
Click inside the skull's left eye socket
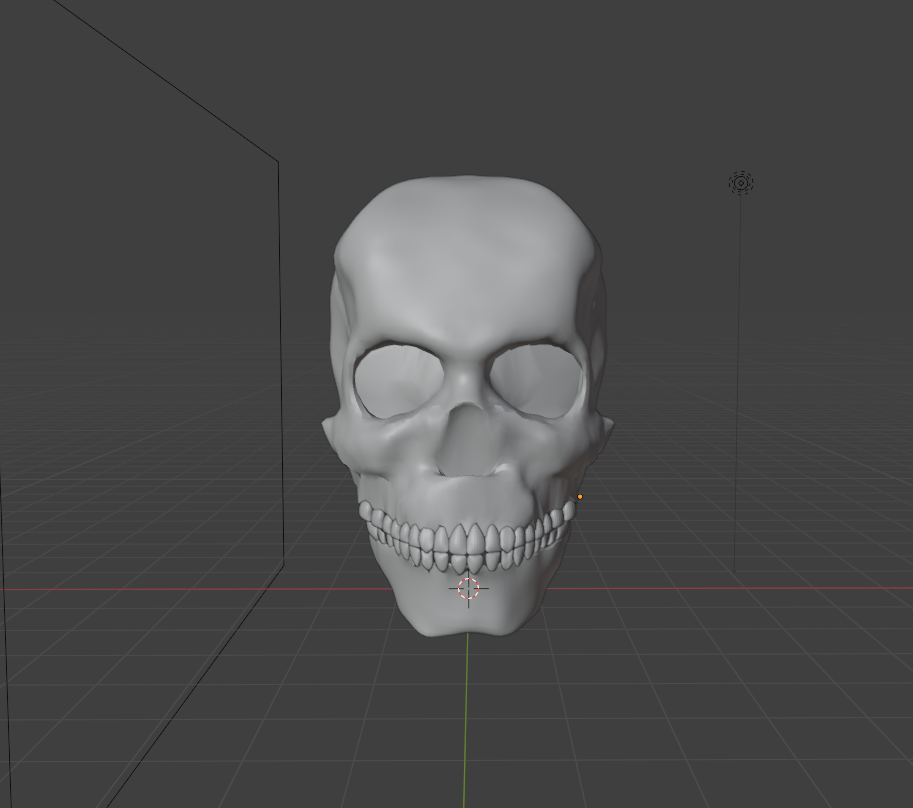pyautogui.click(x=400, y=378)
